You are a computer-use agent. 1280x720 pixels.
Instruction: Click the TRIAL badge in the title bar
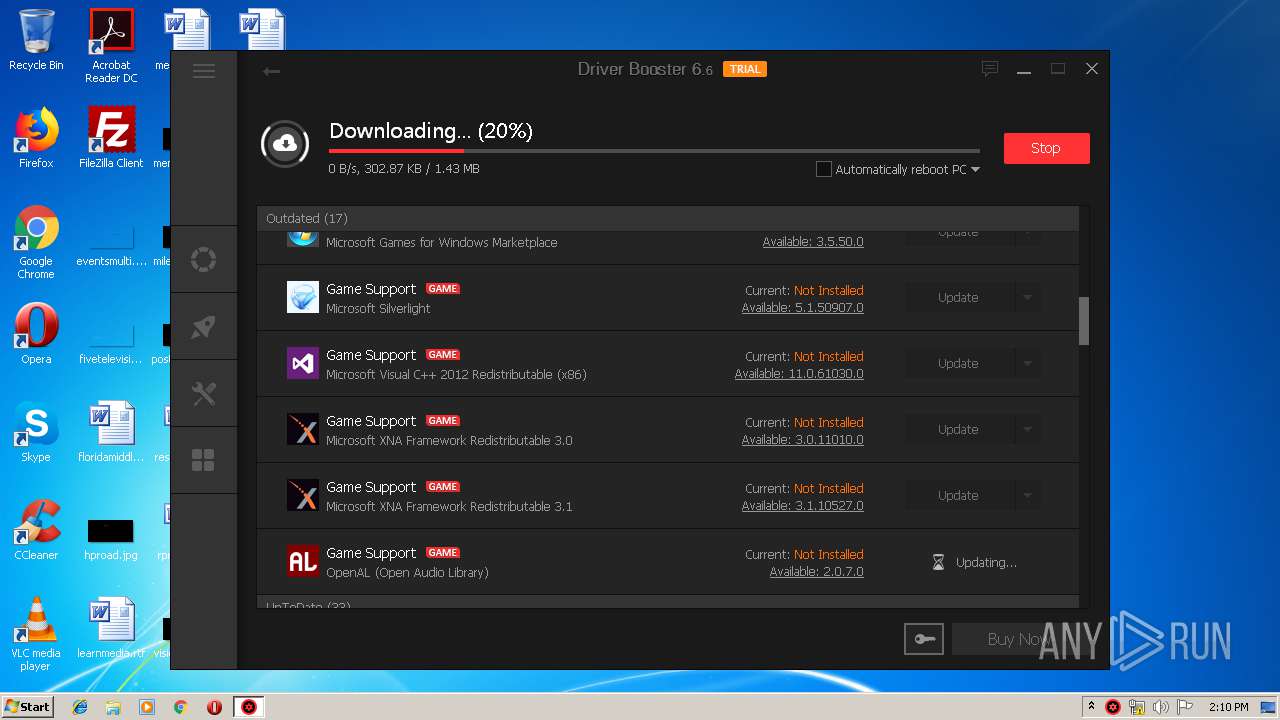click(x=745, y=69)
